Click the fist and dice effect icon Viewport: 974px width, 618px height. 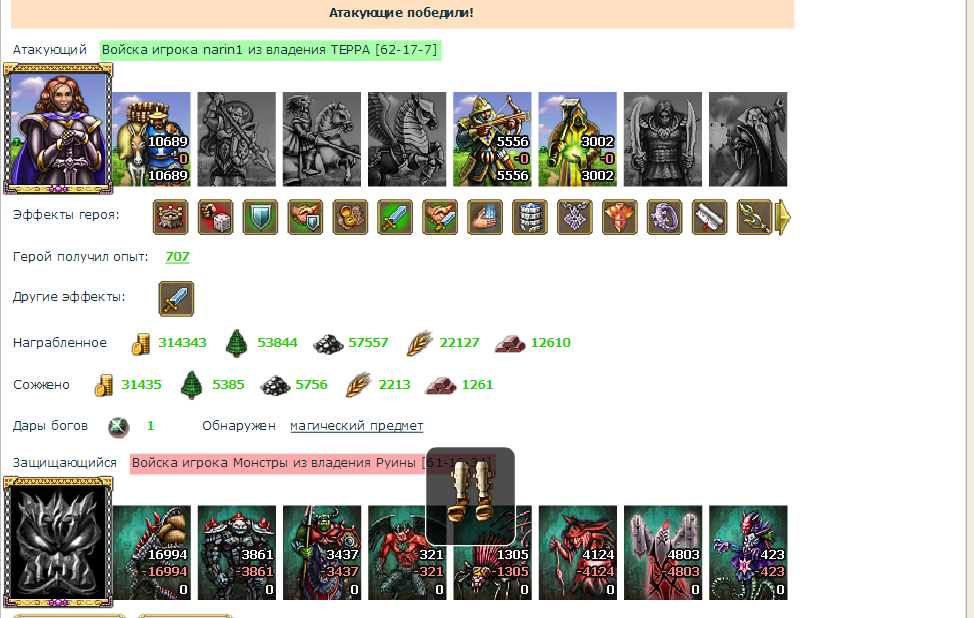click(216, 217)
